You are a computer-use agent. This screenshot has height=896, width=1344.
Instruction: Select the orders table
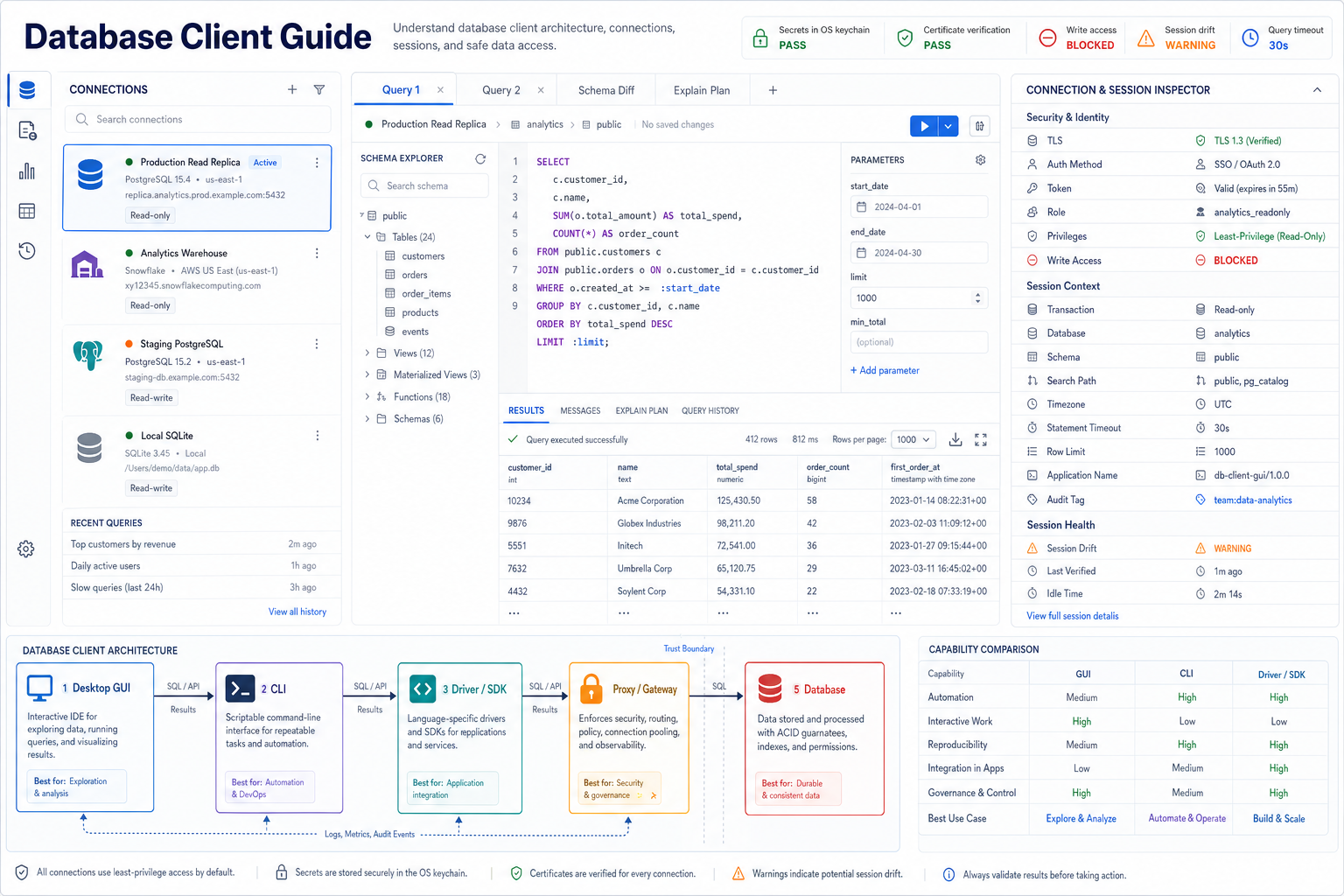click(415, 275)
